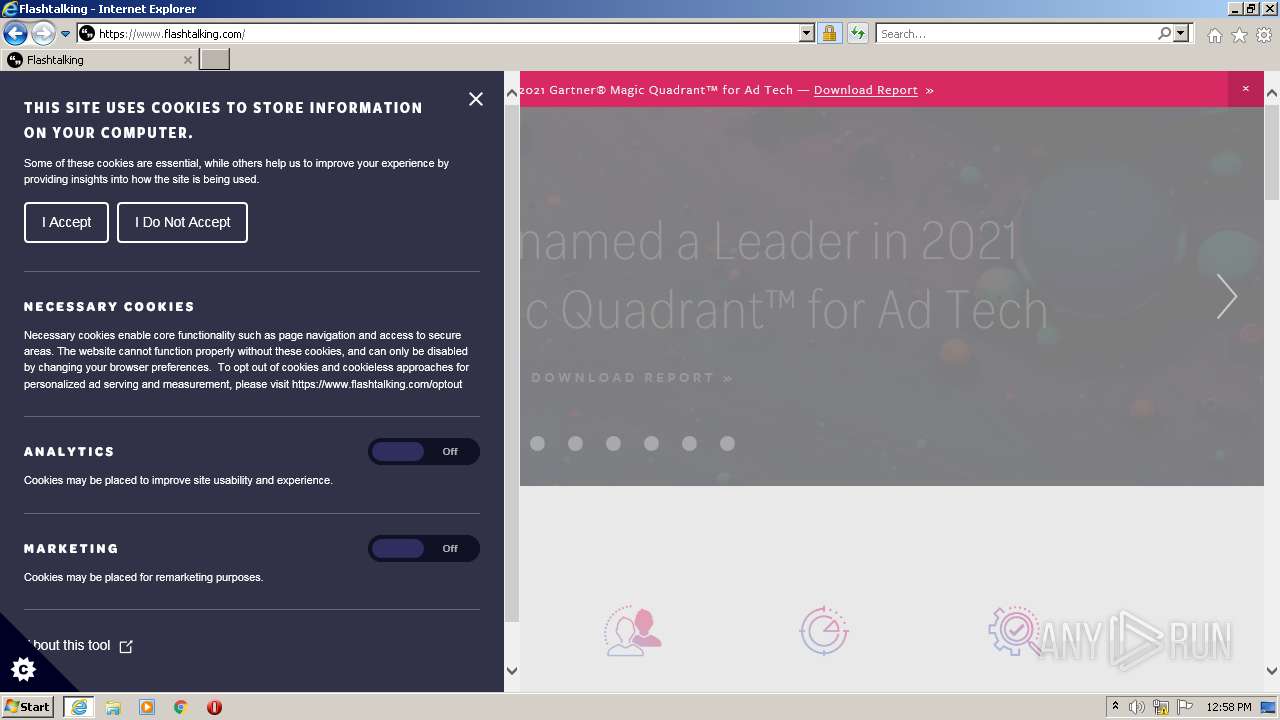
Task: Open the recent pages dropdown arrow
Action: click(x=65, y=34)
